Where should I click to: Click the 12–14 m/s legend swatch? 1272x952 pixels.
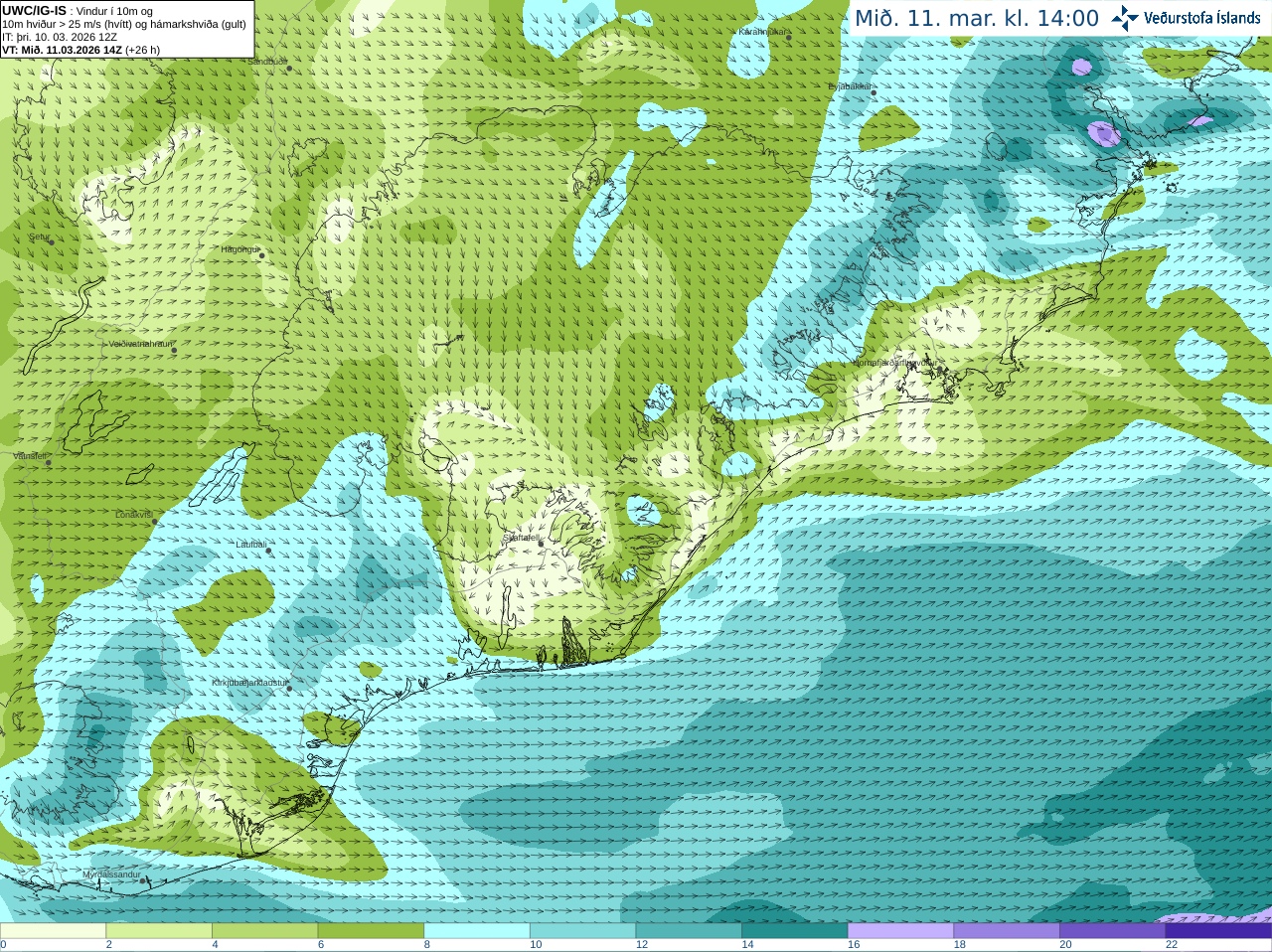pyautogui.click(x=689, y=931)
